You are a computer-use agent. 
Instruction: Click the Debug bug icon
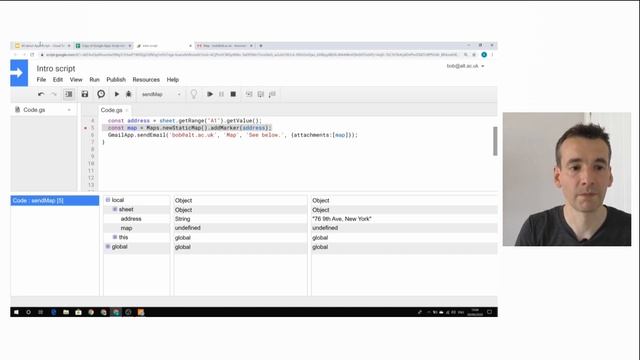click(x=129, y=94)
